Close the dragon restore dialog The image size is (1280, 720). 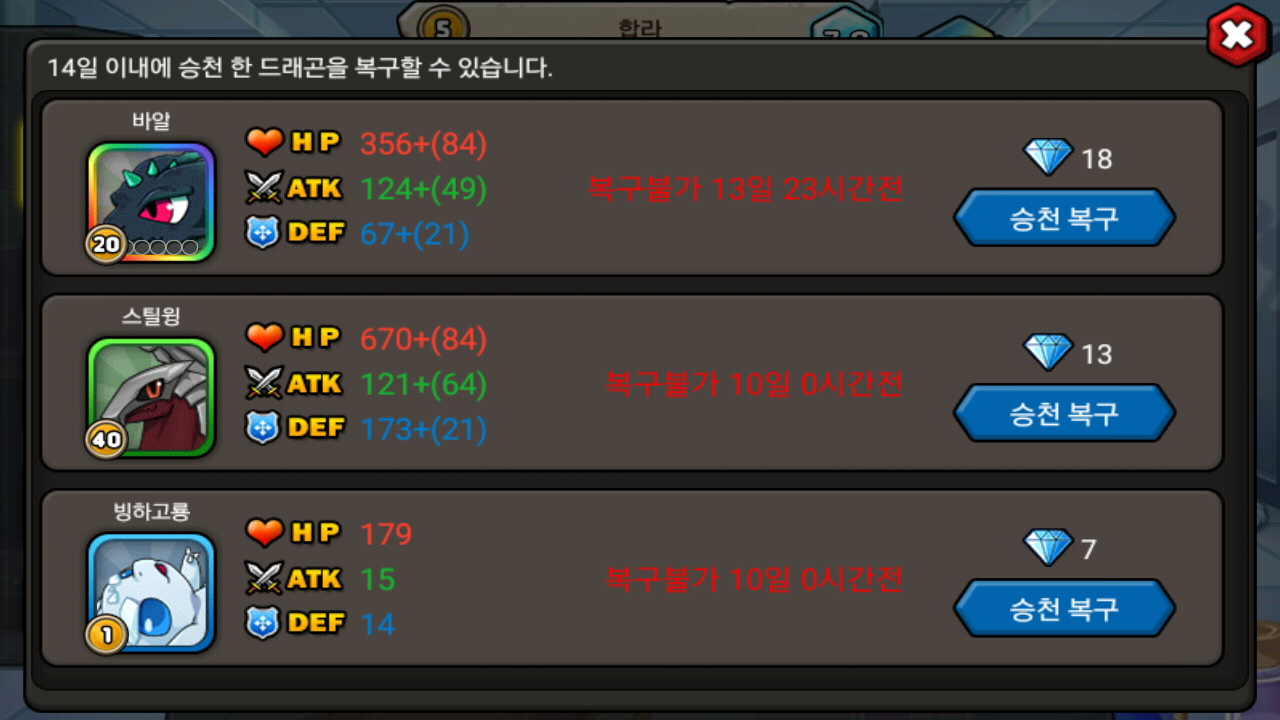pos(1238,37)
